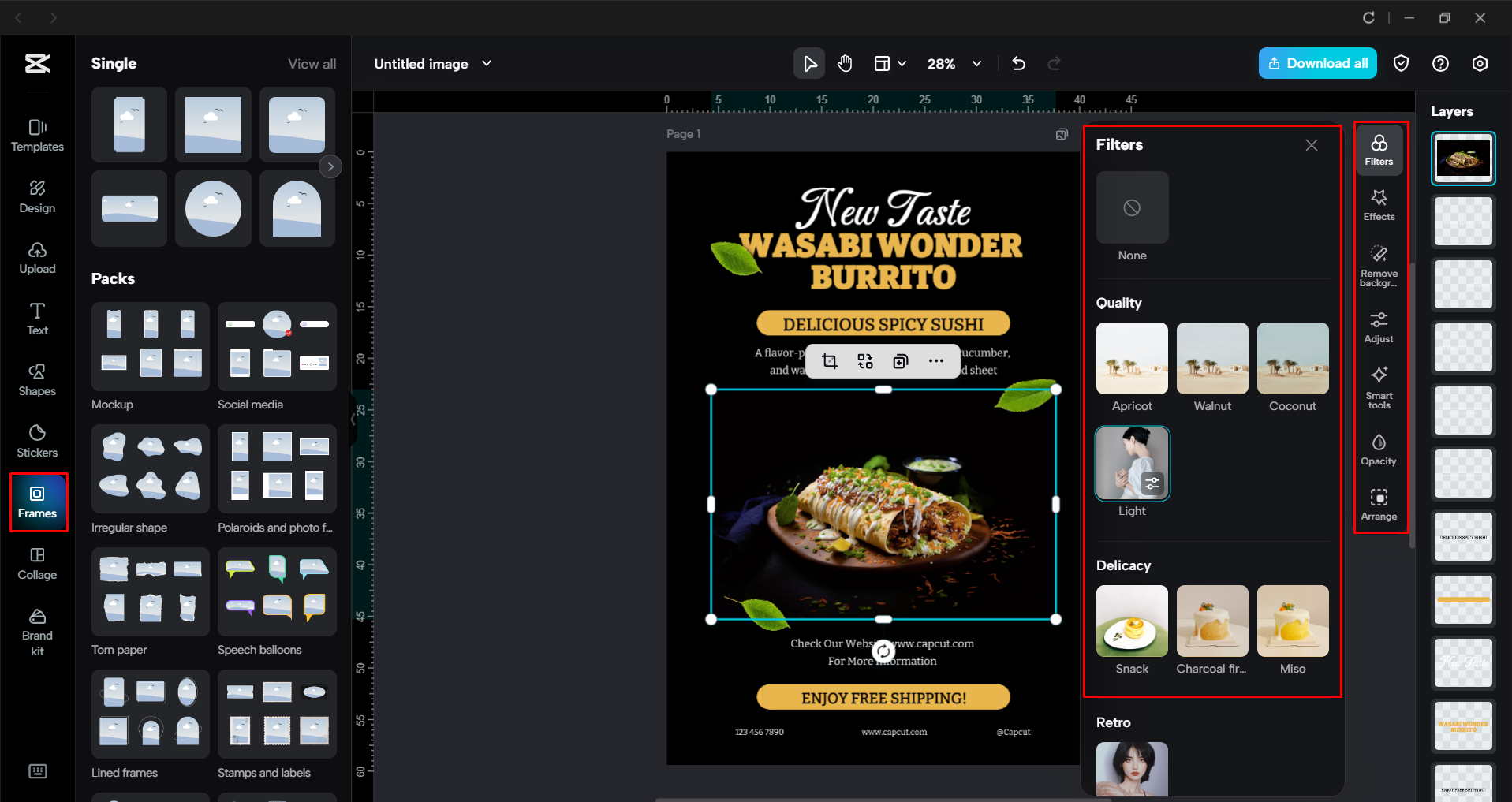Screen dimensions: 1512x802
Task: Open the Adjust panel
Action: point(1379,326)
